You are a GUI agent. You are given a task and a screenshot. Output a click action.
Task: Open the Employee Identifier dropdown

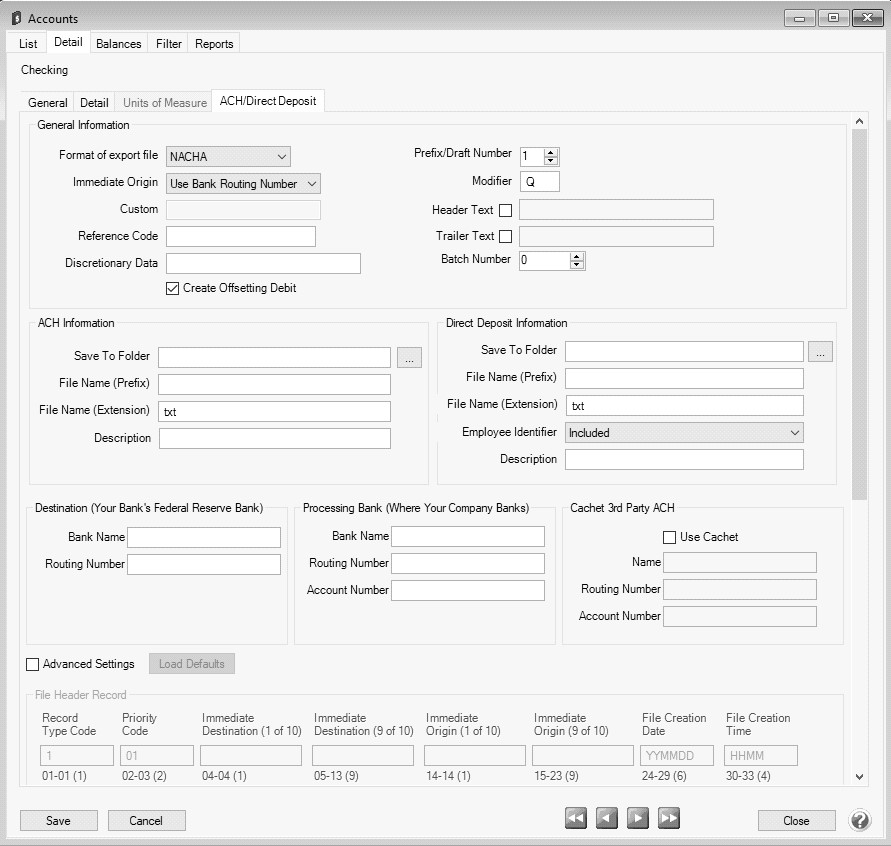tap(684, 433)
